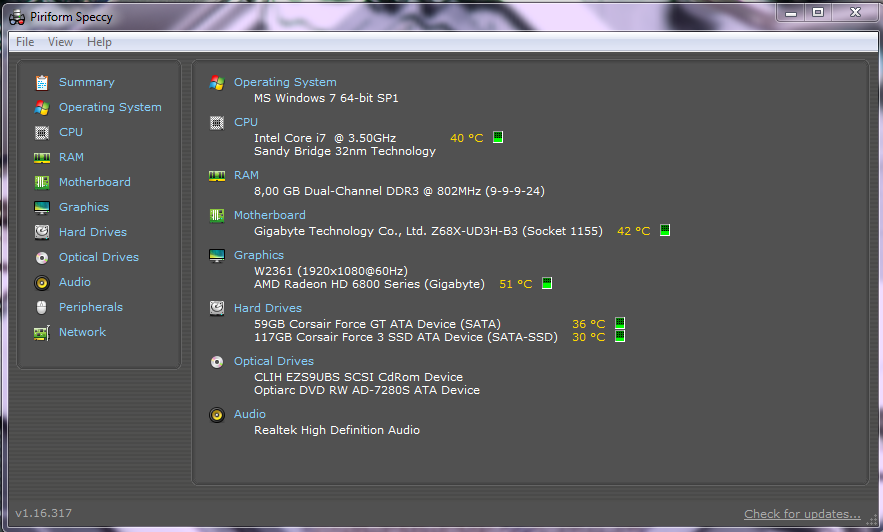Click the Optical Drives disc icon in sidebar
The height and width of the screenshot is (532, 883).
tap(42, 257)
